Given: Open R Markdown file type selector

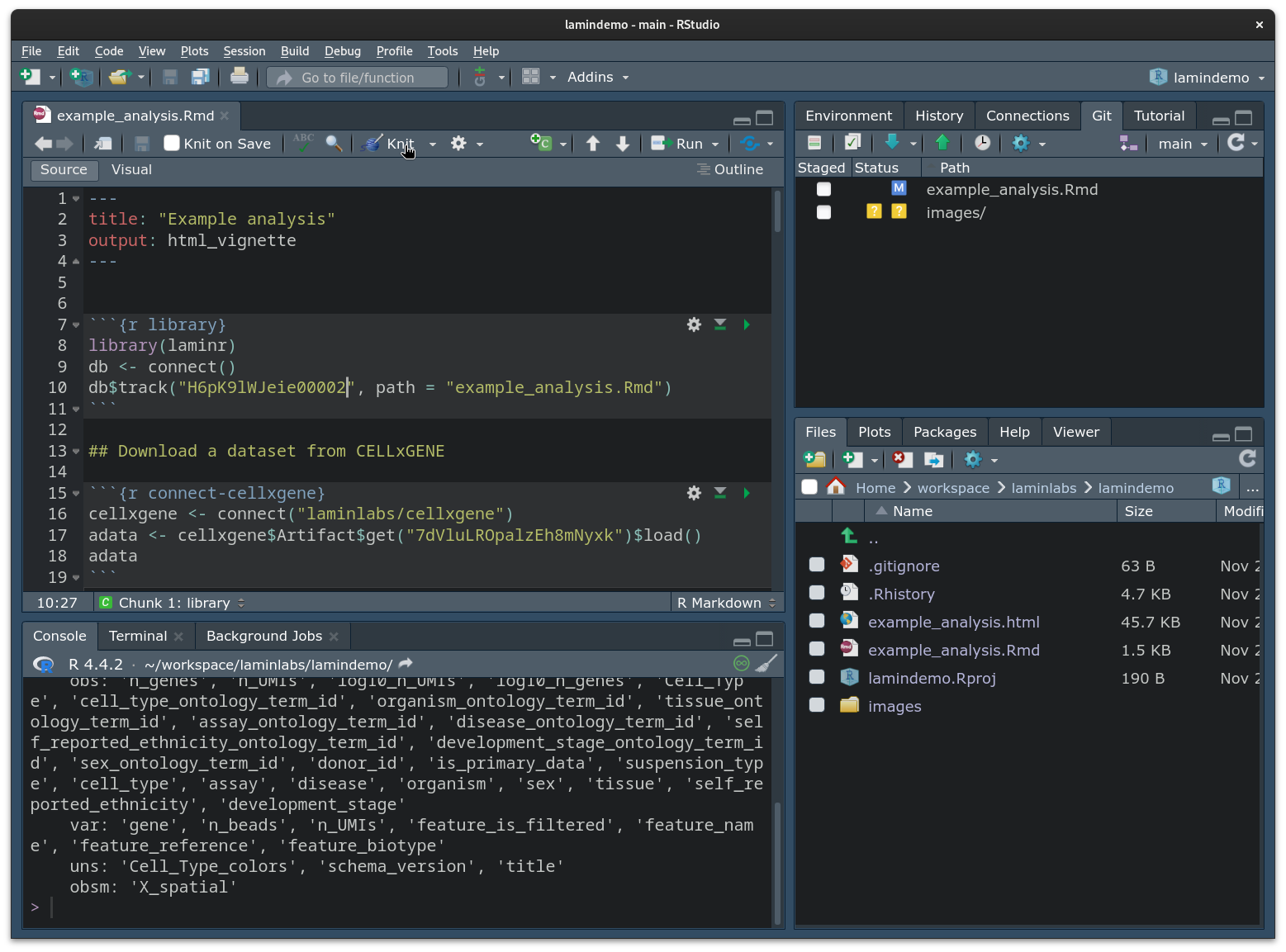Looking at the screenshot, I should click(x=726, y=603).
